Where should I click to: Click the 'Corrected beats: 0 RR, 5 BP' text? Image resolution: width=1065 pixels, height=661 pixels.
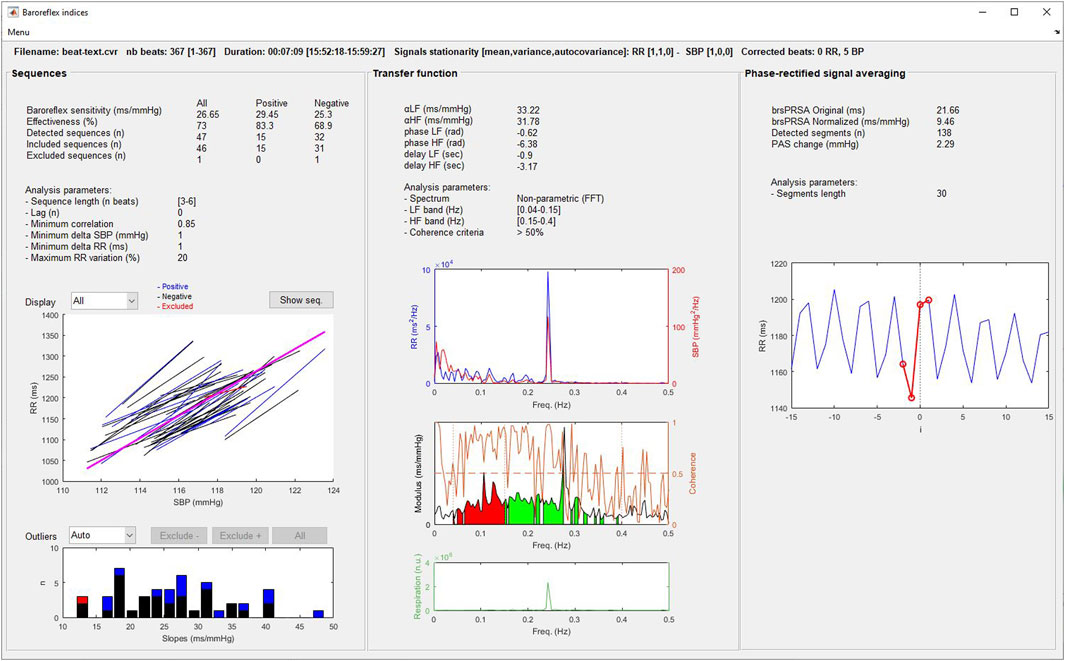click(x=802, y=52)
